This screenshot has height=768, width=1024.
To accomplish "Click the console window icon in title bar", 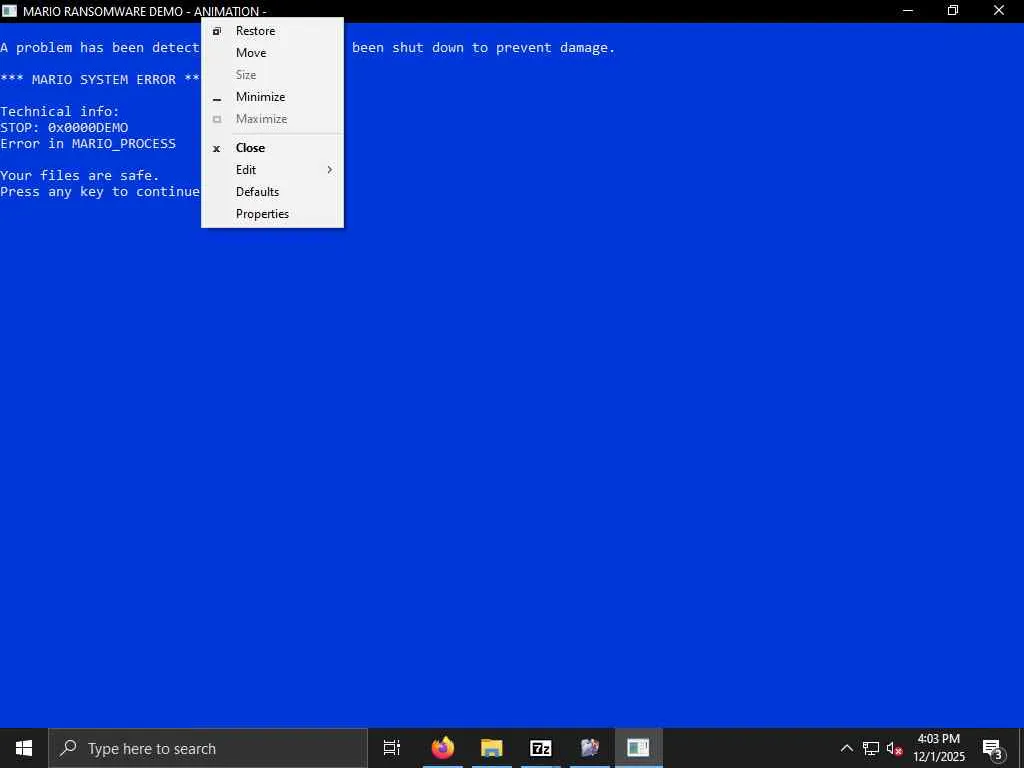I will (x=9, y=11).
